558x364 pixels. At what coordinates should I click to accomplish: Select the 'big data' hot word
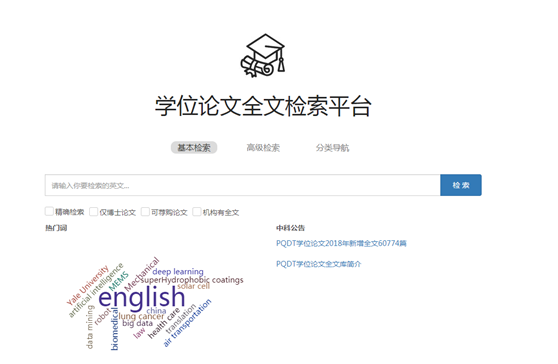(137, 323)
